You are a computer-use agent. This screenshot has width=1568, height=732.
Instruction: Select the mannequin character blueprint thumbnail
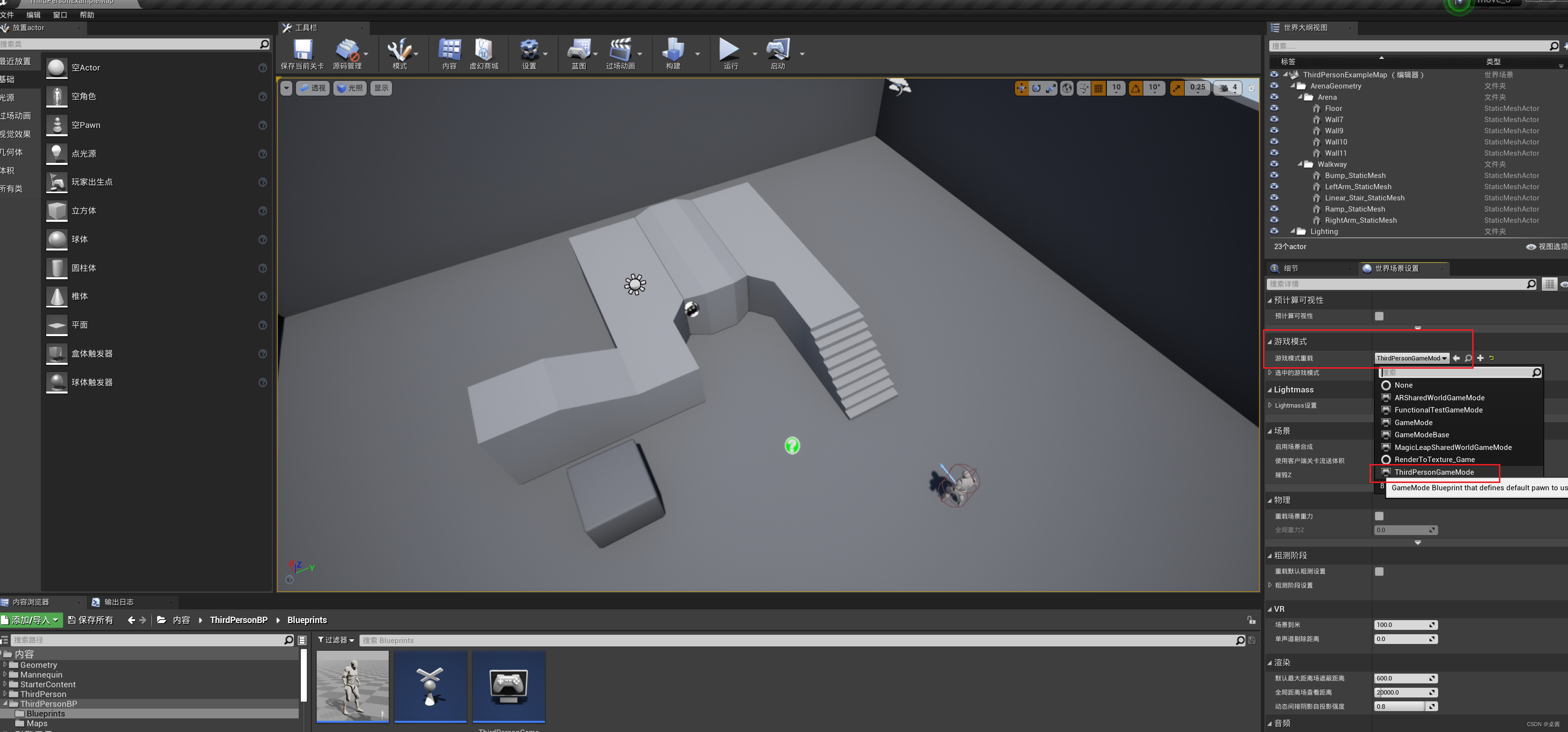pyautogui.click(x=352, y=686)
